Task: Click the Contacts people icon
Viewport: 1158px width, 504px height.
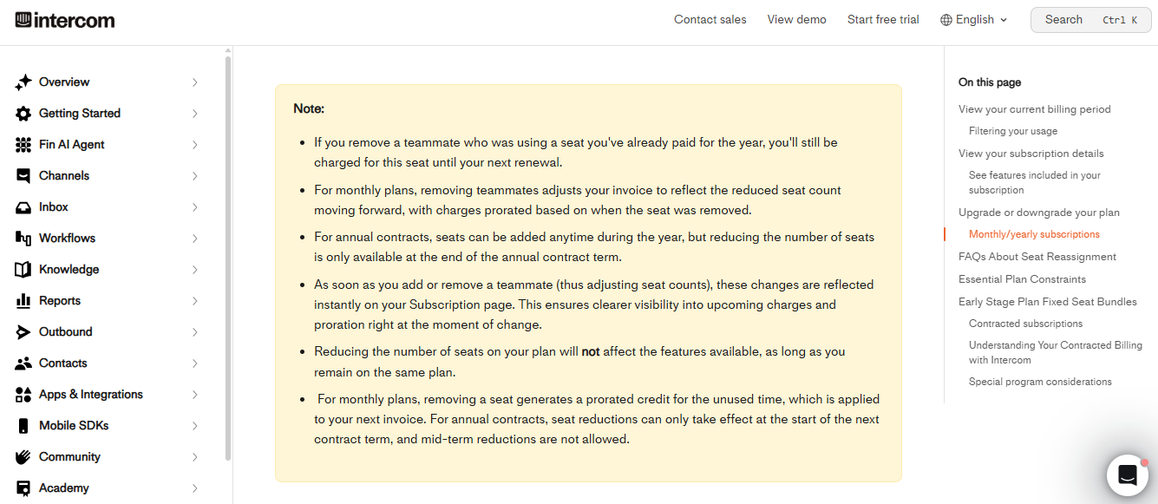Action: coord(24,364)
